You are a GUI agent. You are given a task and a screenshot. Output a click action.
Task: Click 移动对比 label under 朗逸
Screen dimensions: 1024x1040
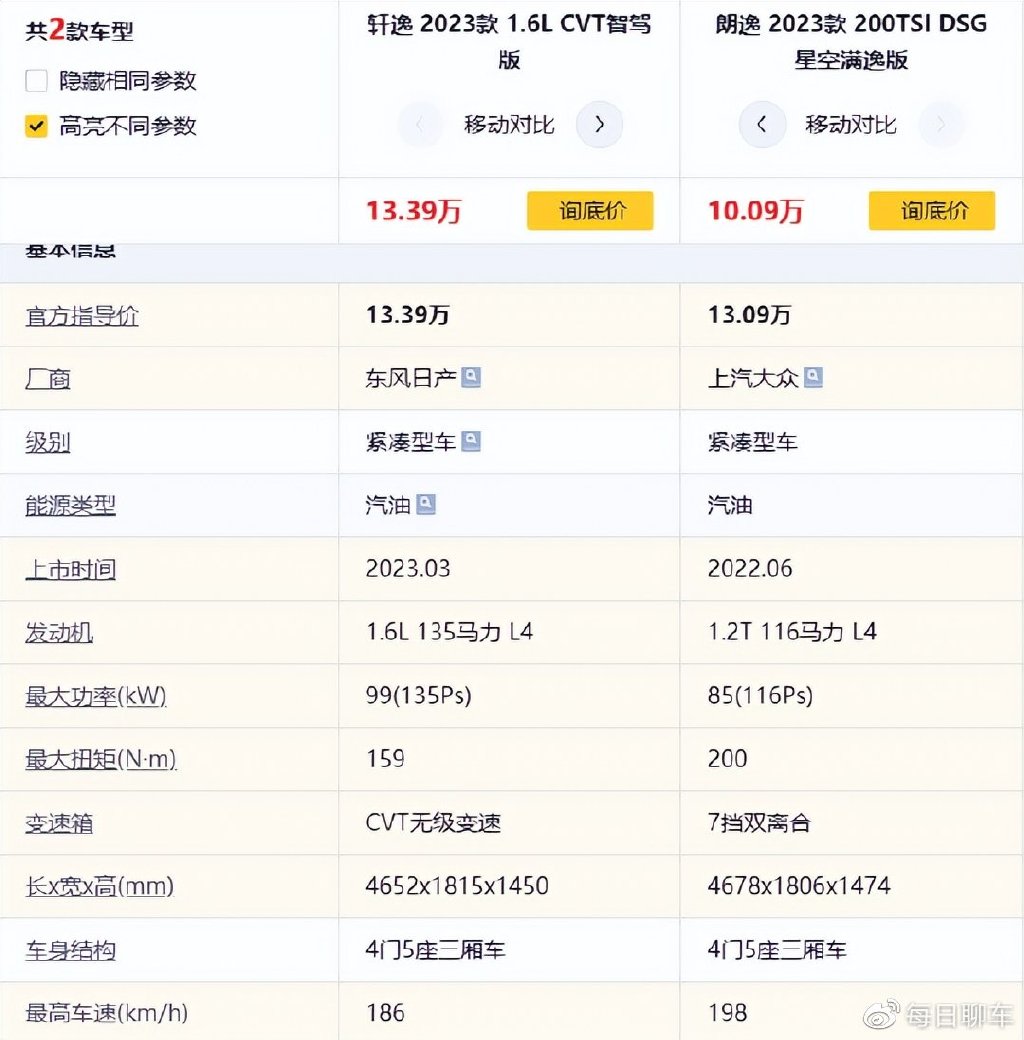[851, 125]
